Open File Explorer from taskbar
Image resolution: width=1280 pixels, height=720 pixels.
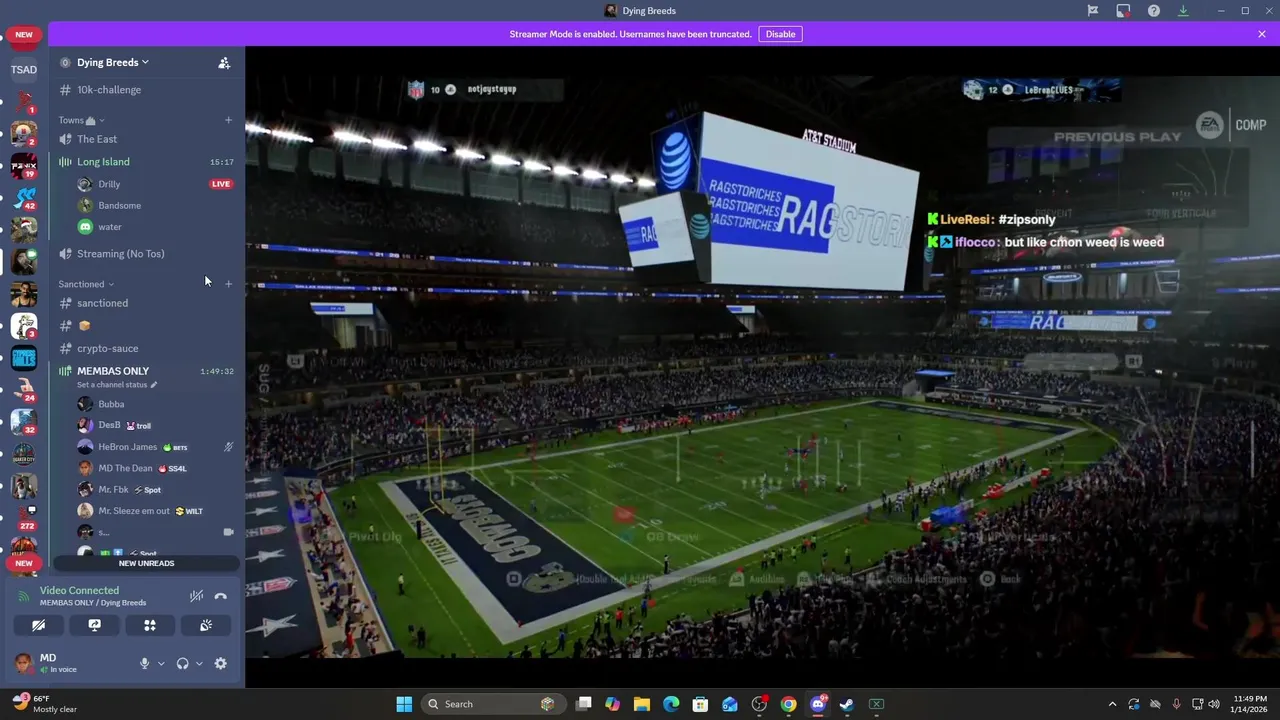coord(642,704)
